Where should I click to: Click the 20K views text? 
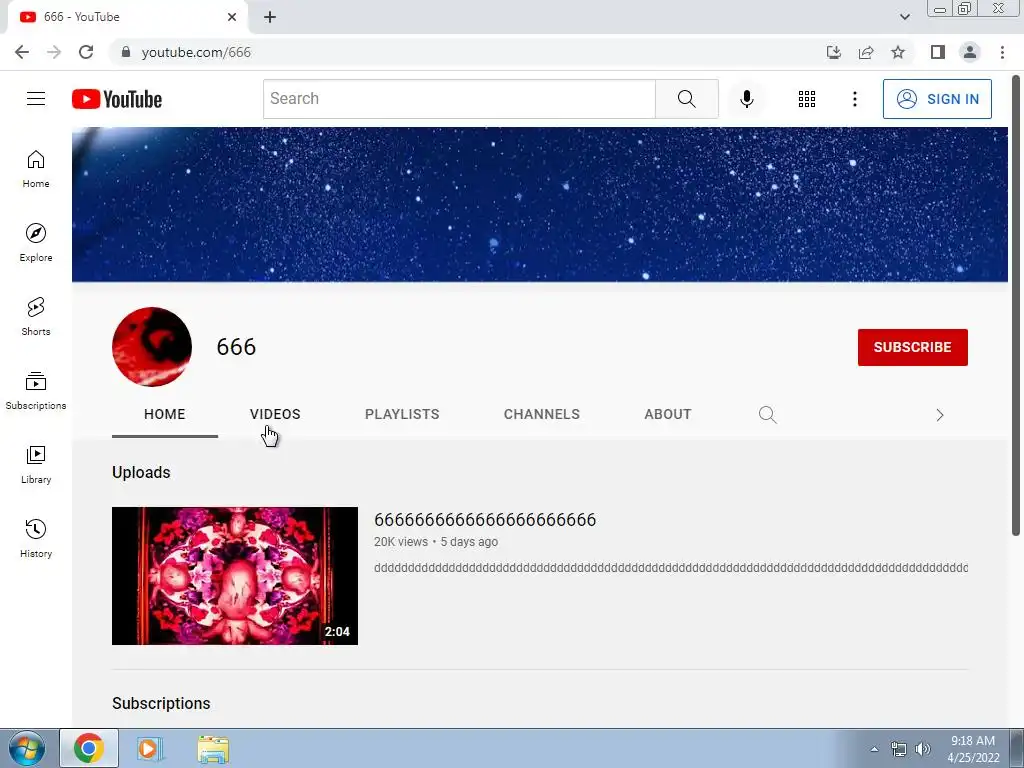[400, 541]
